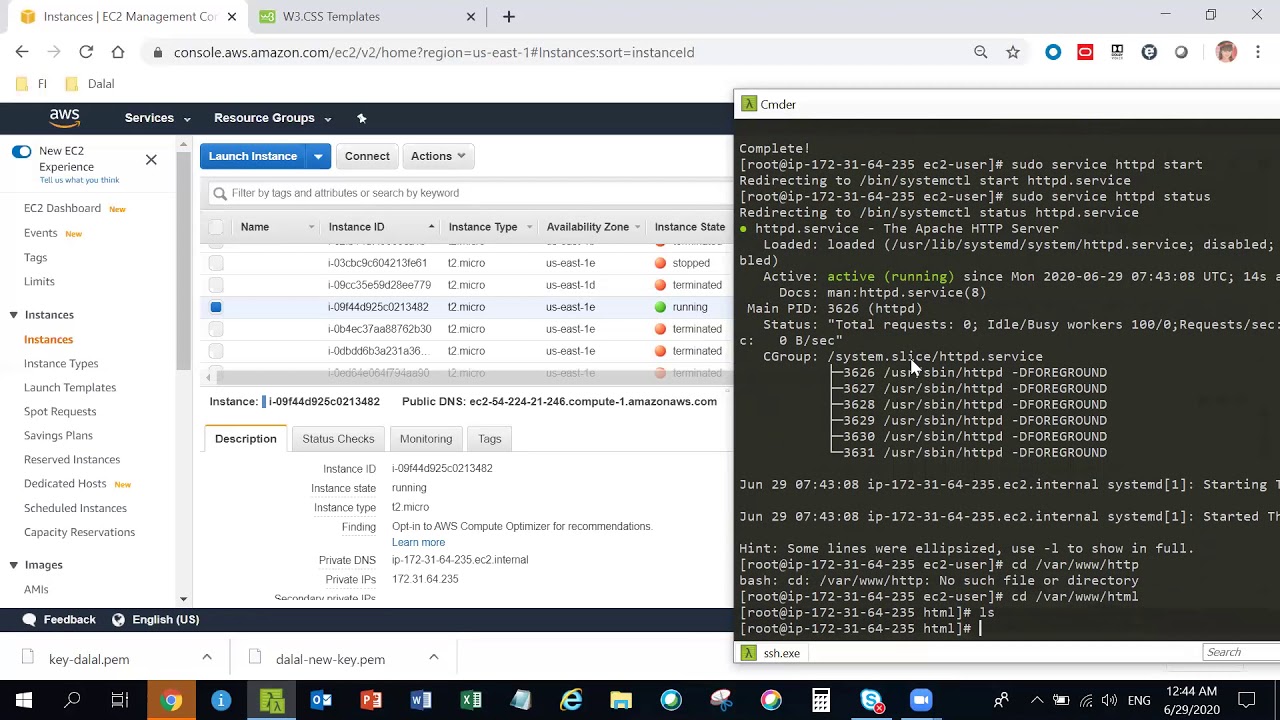Open Word from the taskbar
Viewport: 1280px width, 720px height.
[x=421, y=700]
